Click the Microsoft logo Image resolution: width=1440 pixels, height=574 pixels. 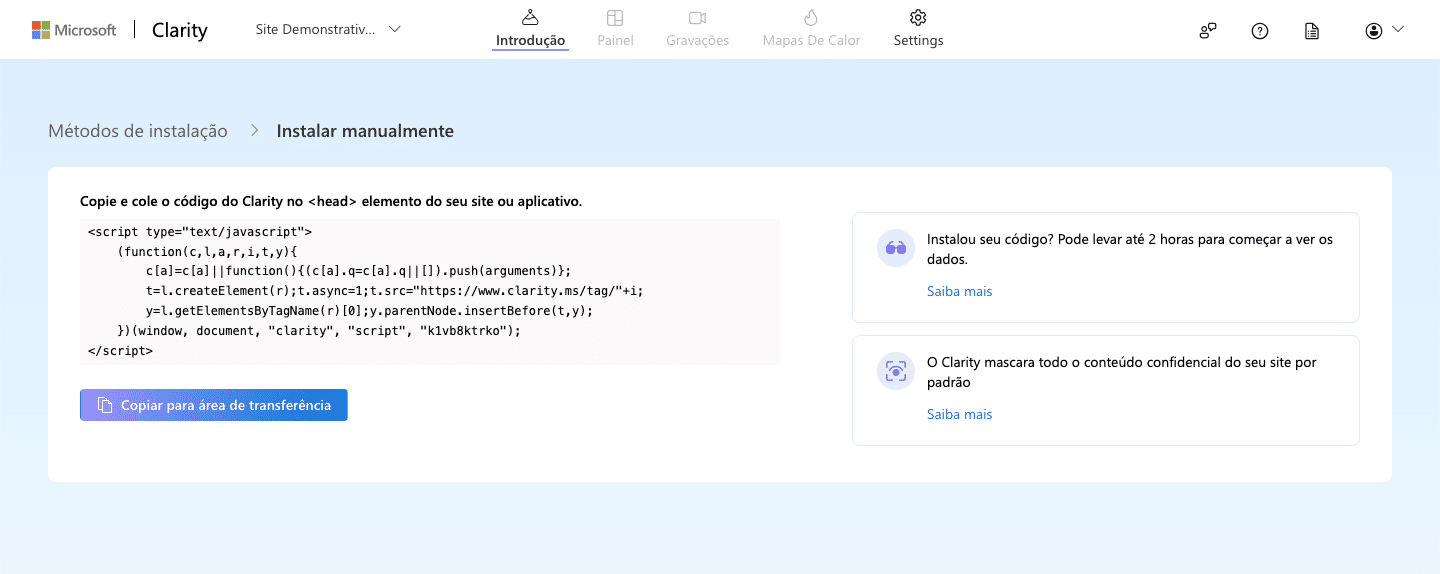coord(73,30)
